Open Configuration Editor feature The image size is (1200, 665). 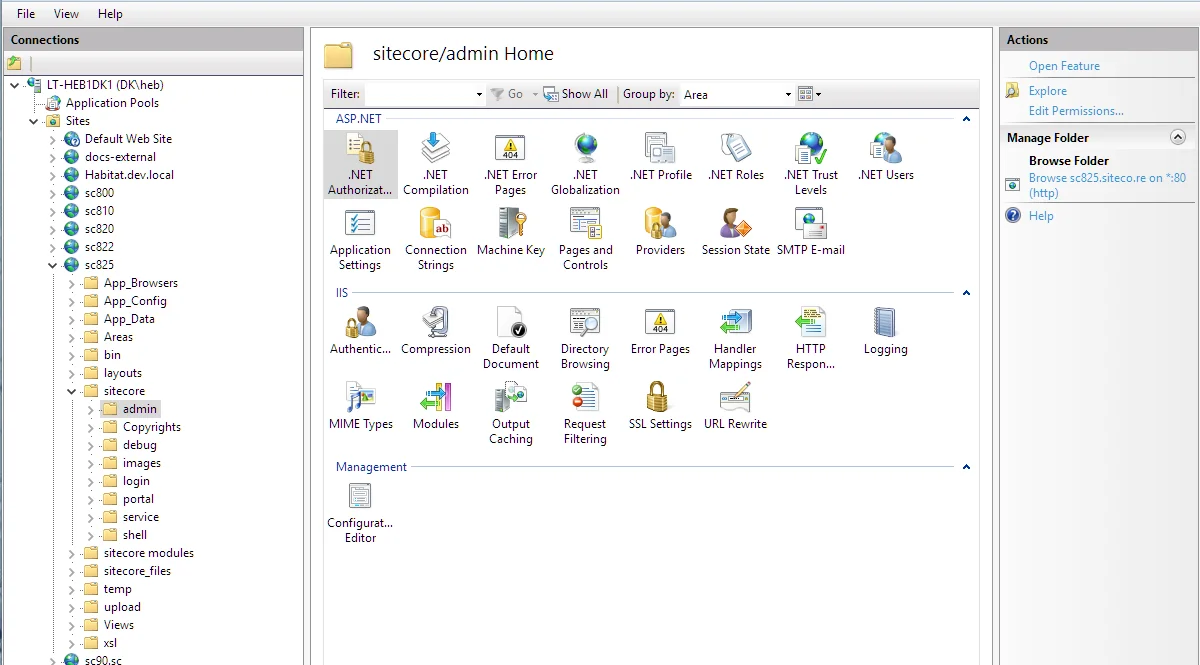point(360,513)
